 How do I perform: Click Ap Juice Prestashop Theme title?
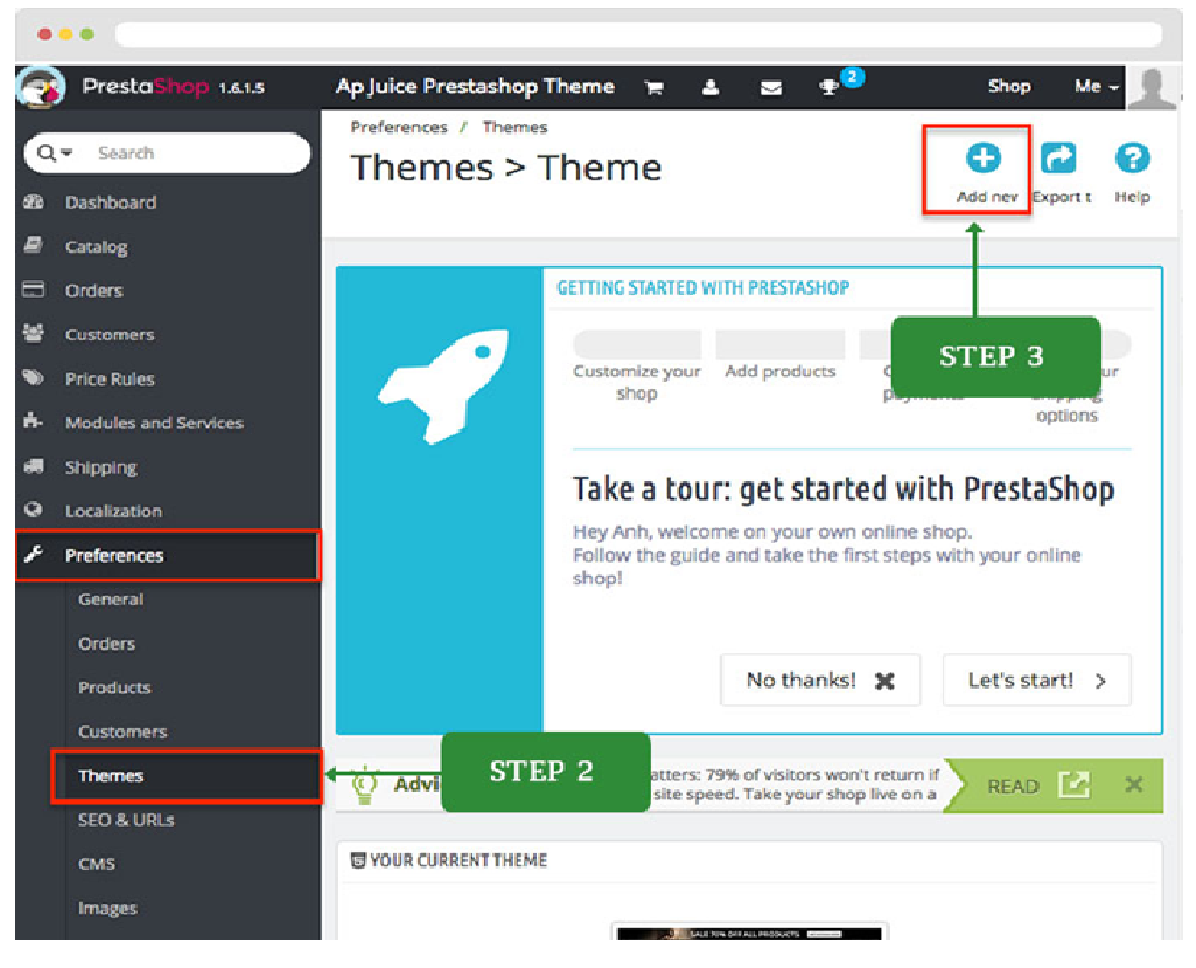click(x=474, y=87)
